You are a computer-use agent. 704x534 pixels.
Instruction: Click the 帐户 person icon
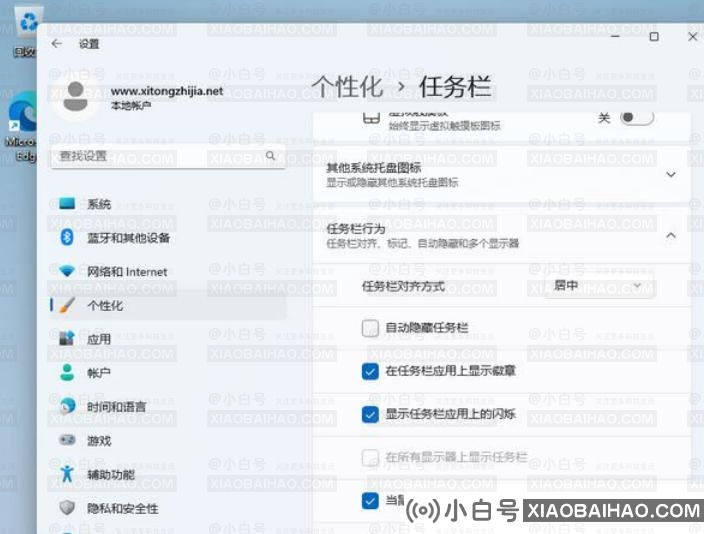pos(67,372)
